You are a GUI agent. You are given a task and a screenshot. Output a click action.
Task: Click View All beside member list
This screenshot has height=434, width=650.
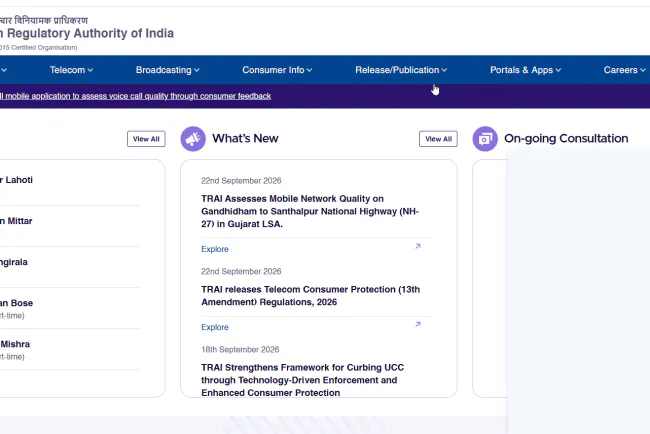146,139
